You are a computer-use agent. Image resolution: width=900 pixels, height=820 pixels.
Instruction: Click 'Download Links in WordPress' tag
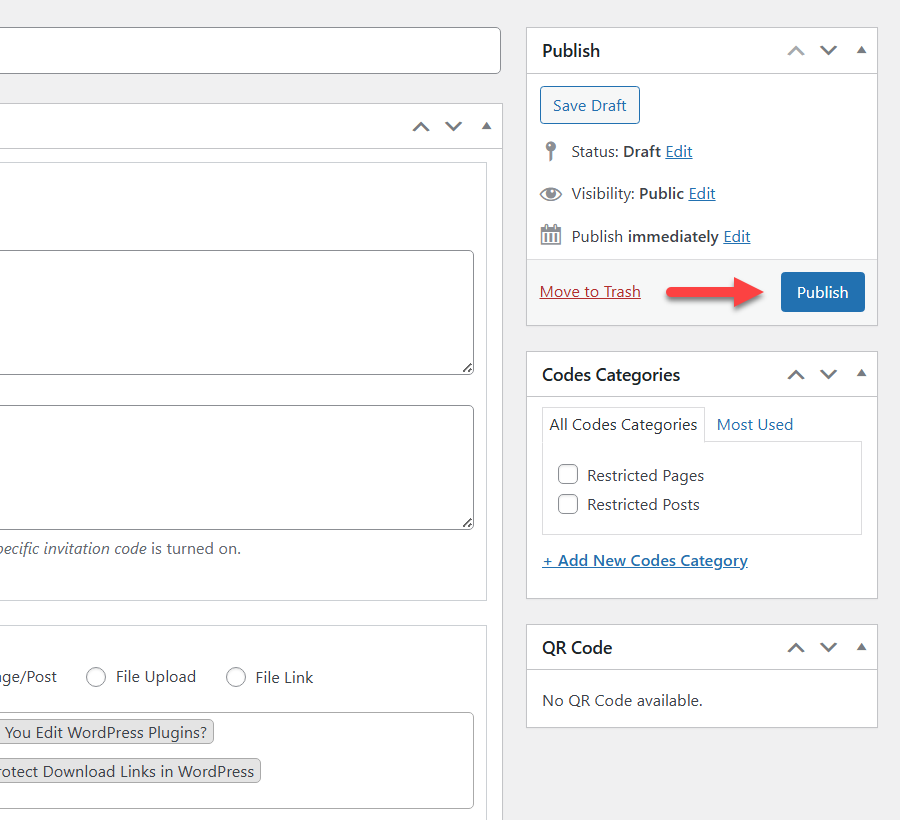click(130, 771)
